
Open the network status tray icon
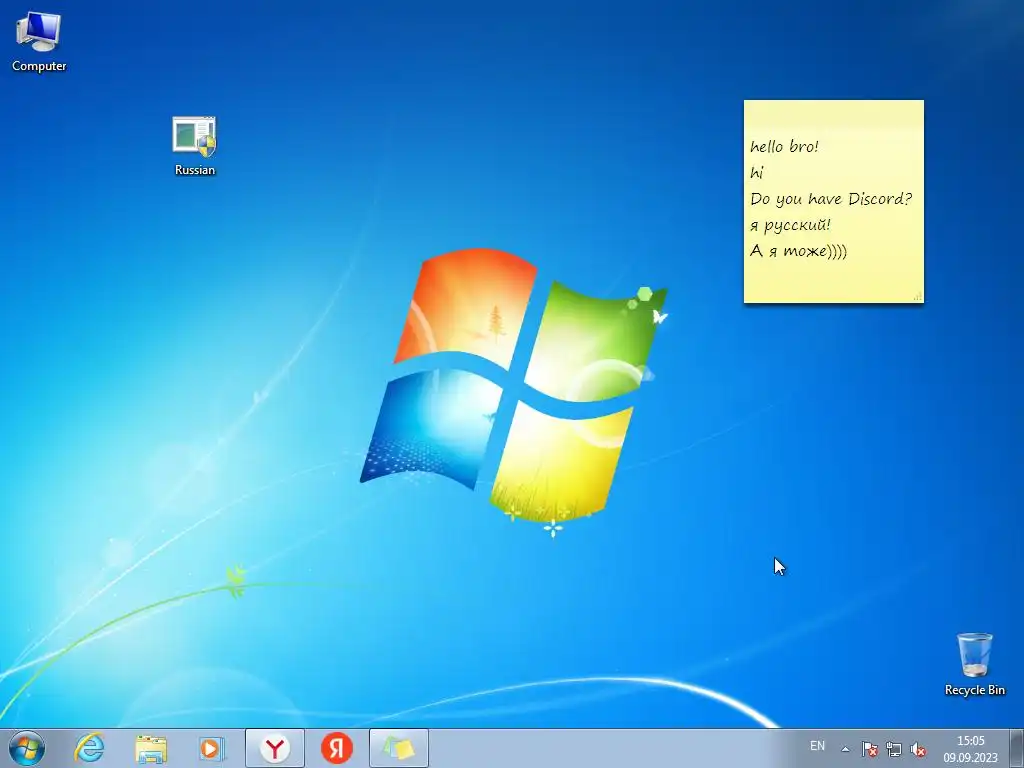(893, 749)
